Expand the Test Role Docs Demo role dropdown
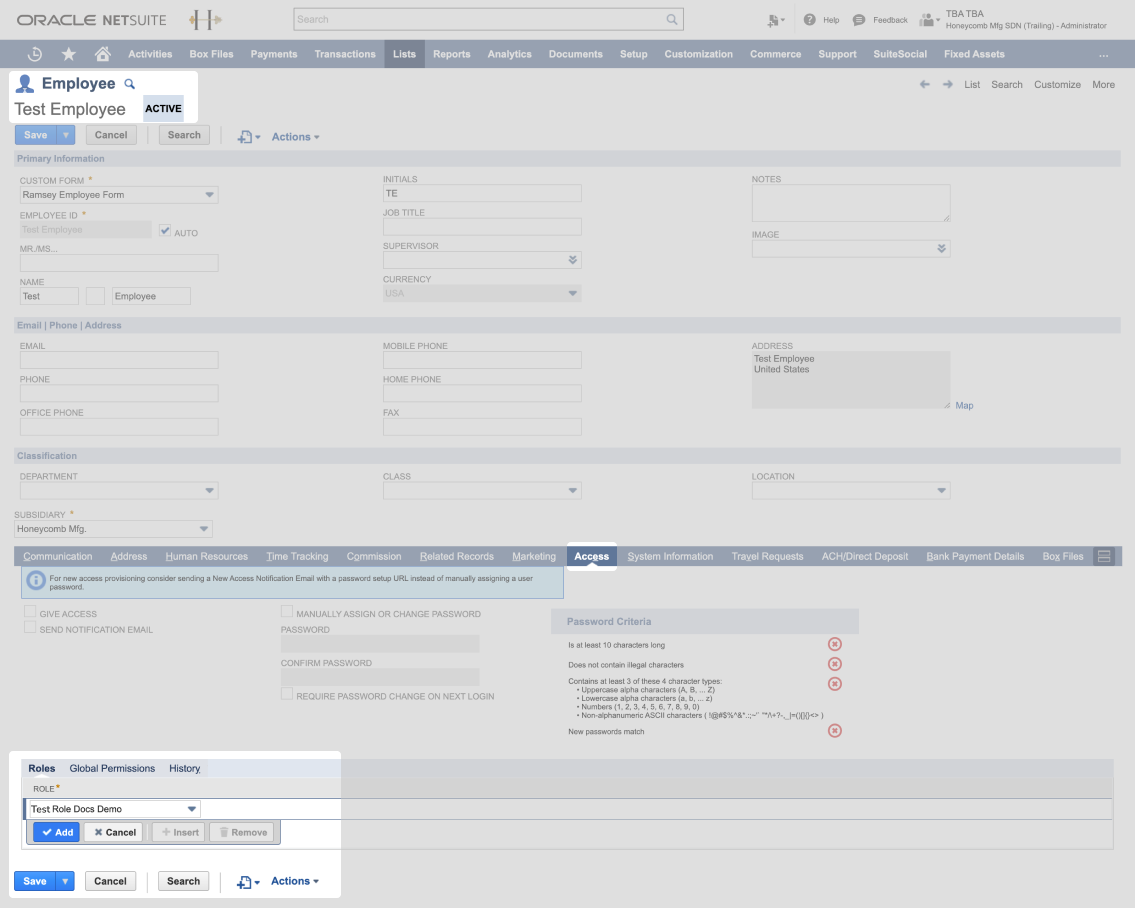Screen dimensions: 1135x908 (191, 808)
